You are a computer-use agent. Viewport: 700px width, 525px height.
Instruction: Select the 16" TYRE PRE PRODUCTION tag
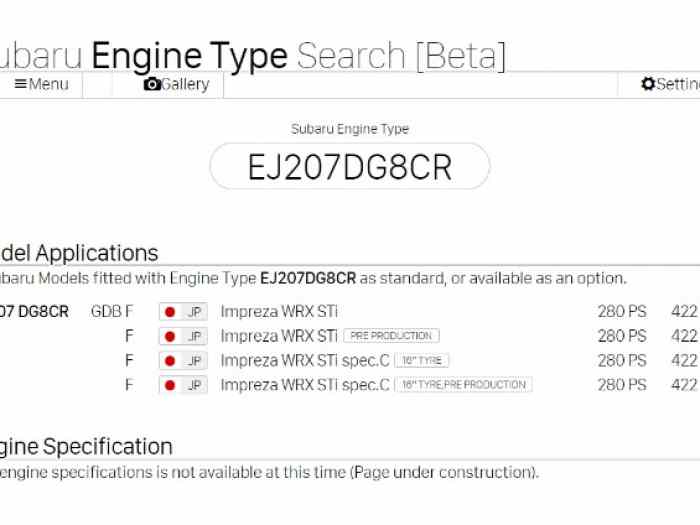click(x=464, y=384)
